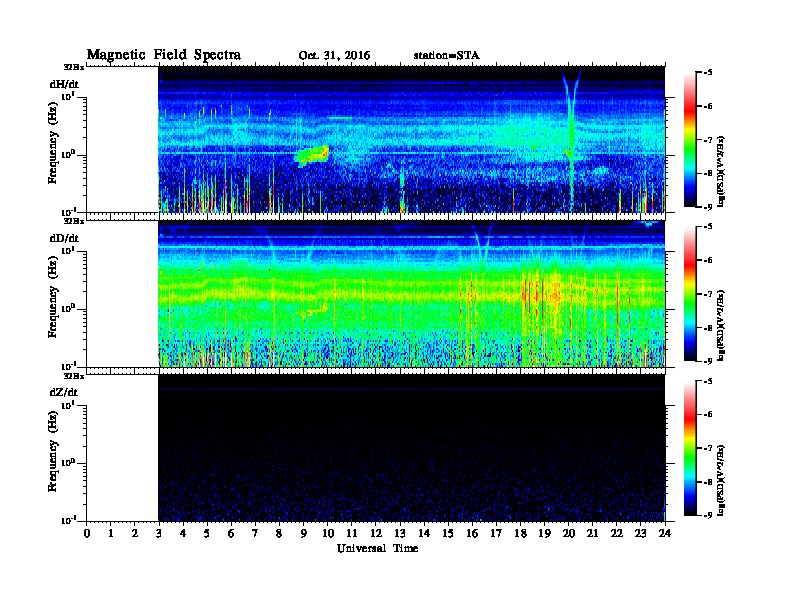Select the Frequency (Hz) label of dH/dt panel
This screenshot has height=612, width=792.
click(x=53, y=143)
